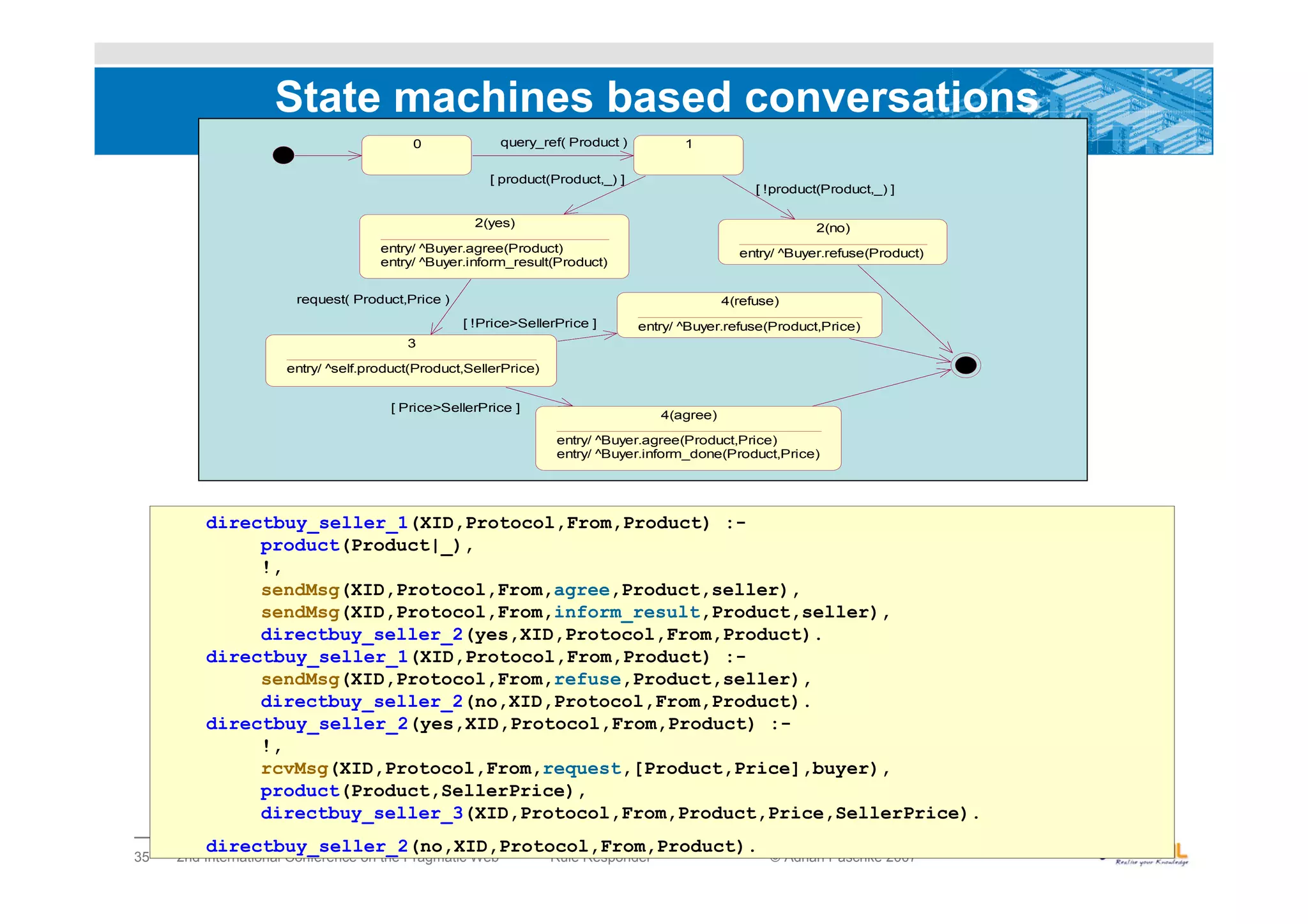Click the 2(no) state box
The image size is (1308, 924).
click(x=832, y=242)
